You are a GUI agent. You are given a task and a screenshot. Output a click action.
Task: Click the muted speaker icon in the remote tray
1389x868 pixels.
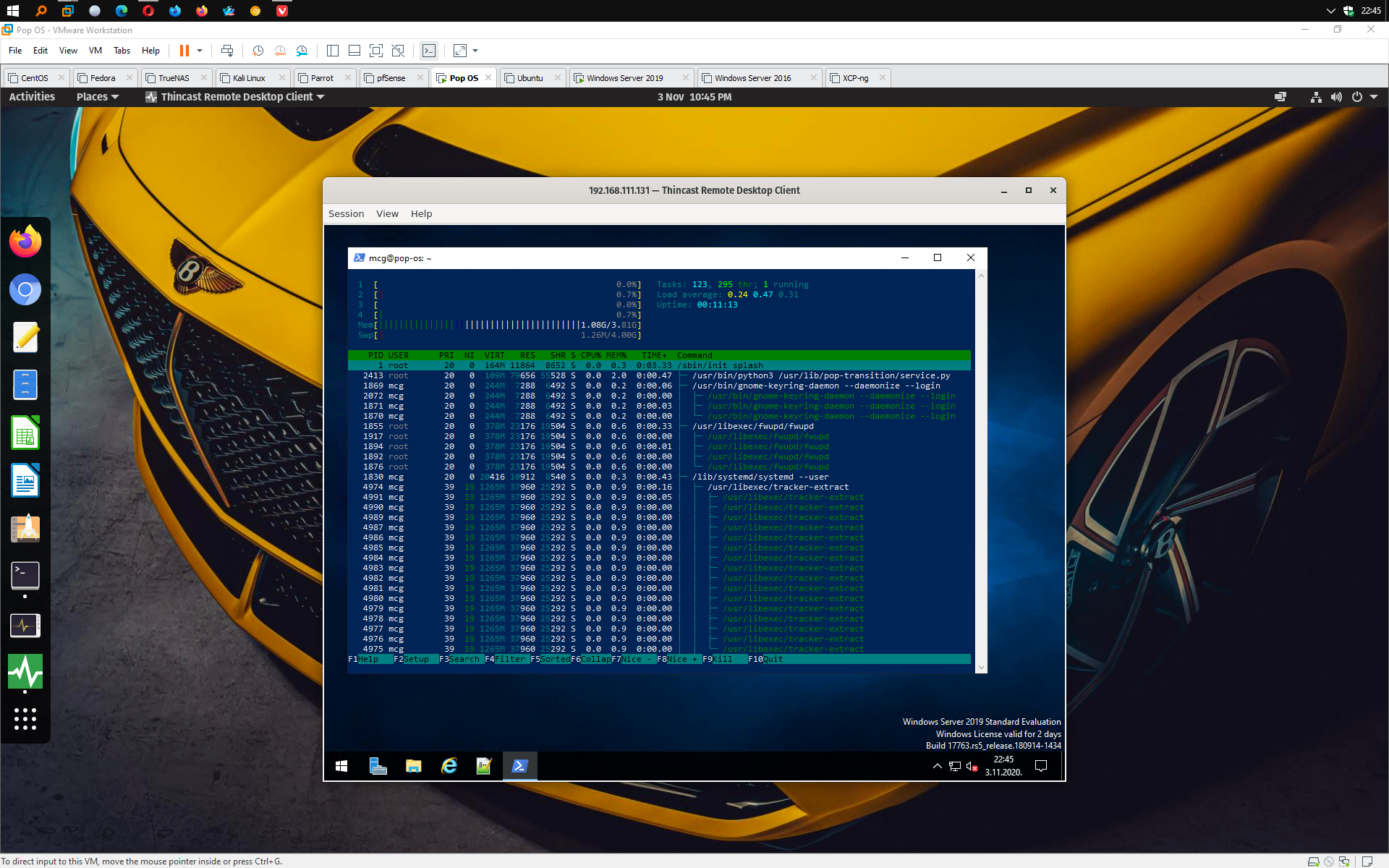(x=972, y=766)
